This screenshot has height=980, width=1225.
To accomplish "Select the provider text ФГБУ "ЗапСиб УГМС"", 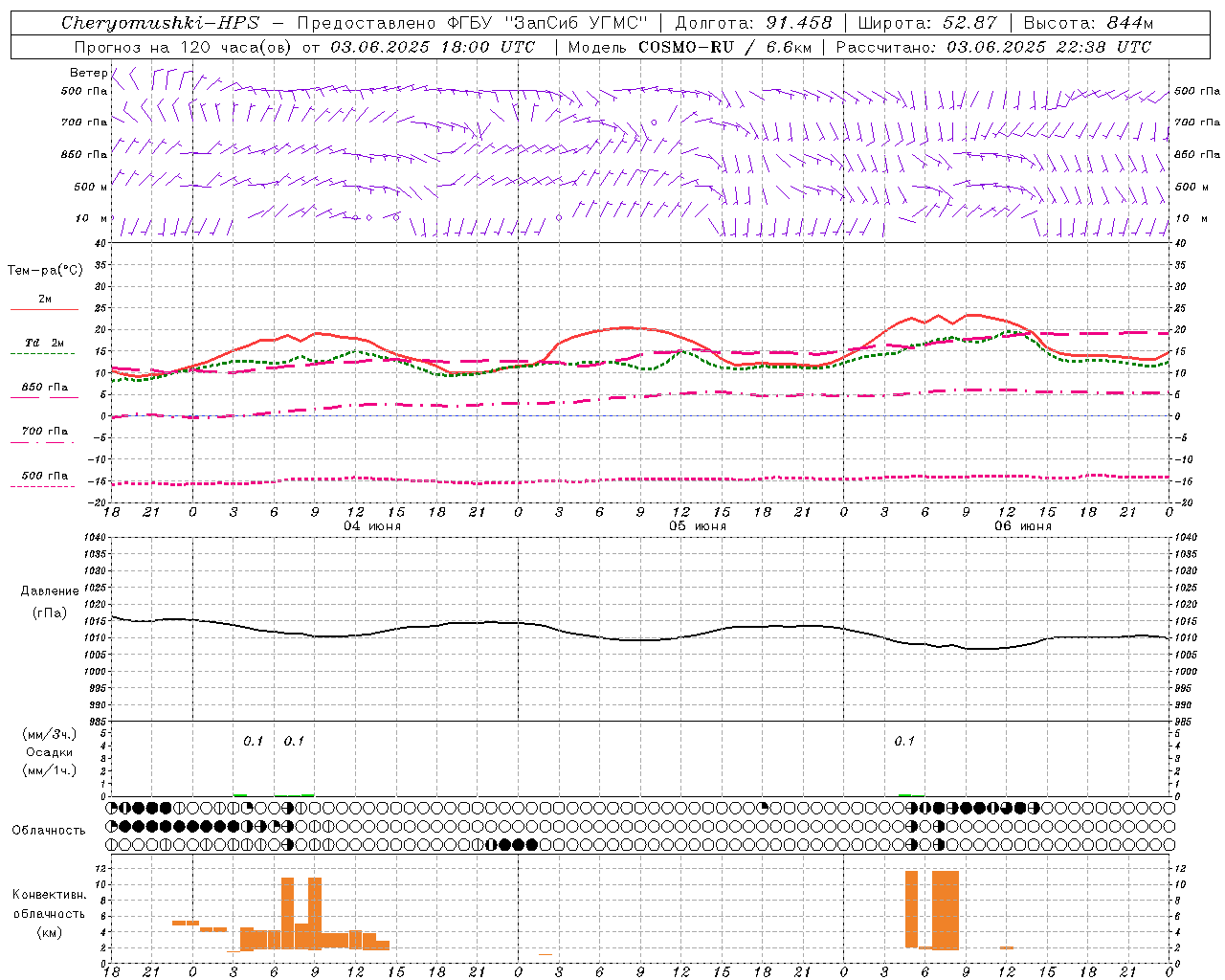I will 547,23.
